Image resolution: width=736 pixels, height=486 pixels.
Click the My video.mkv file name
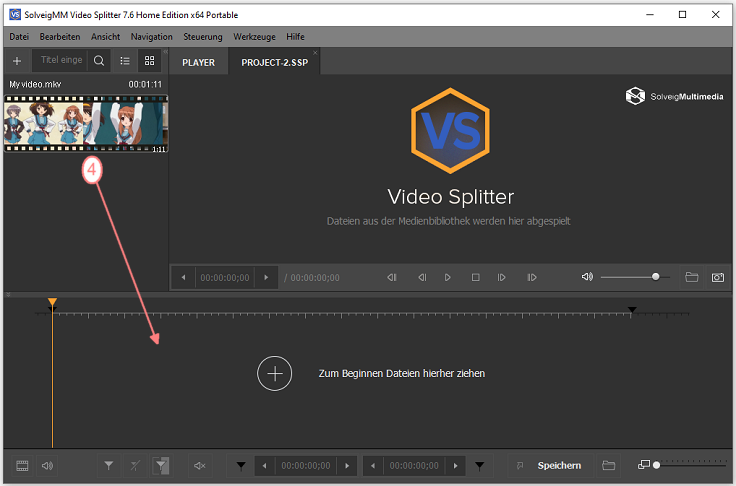[35, 85]
